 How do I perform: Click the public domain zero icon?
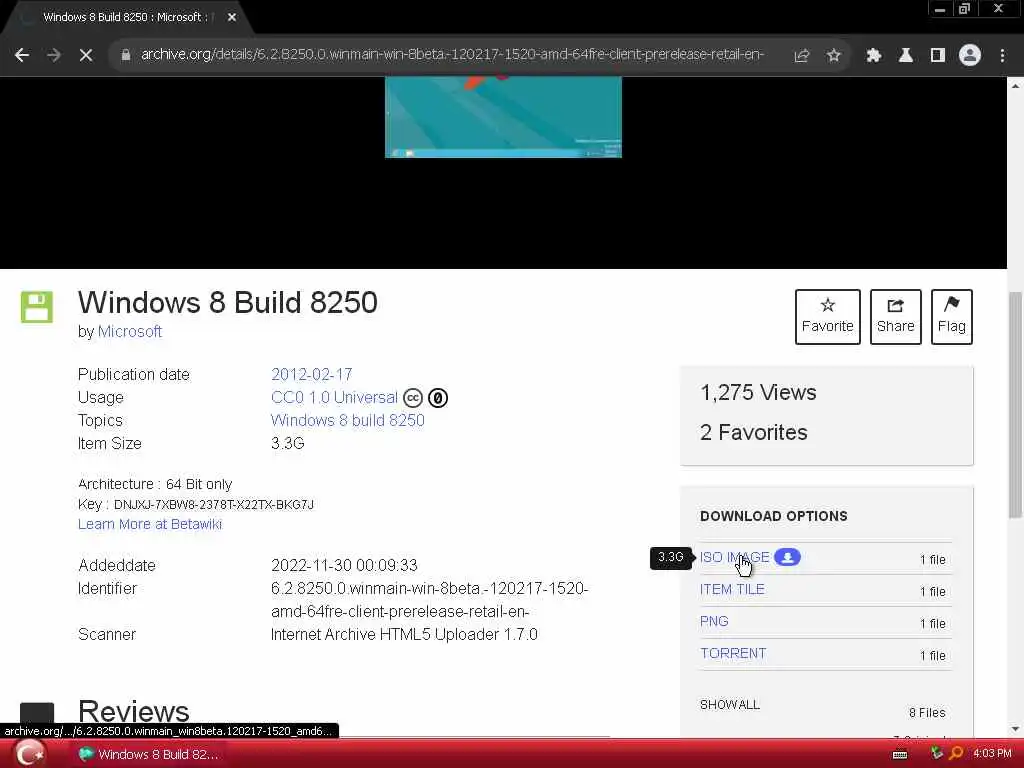[438, 398]
